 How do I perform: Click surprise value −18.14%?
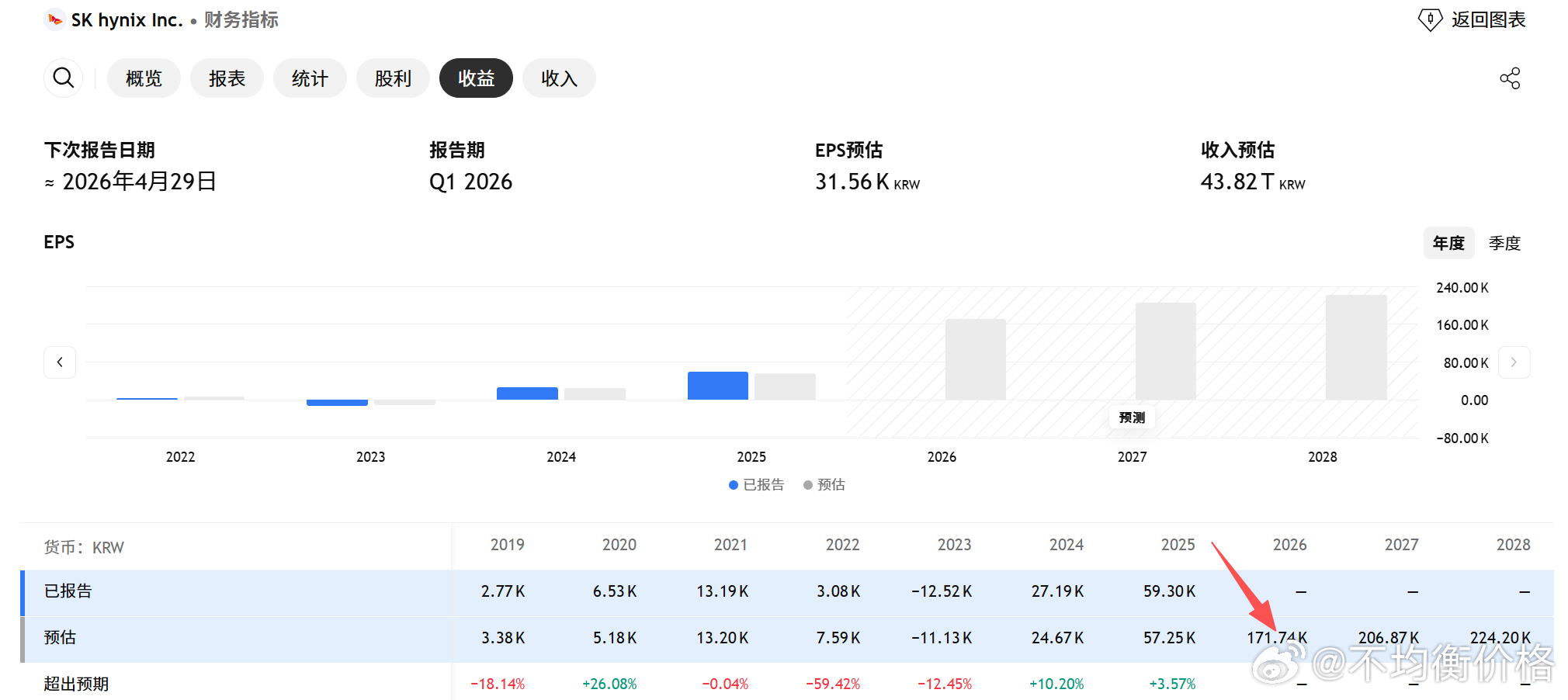click(498, 684)
